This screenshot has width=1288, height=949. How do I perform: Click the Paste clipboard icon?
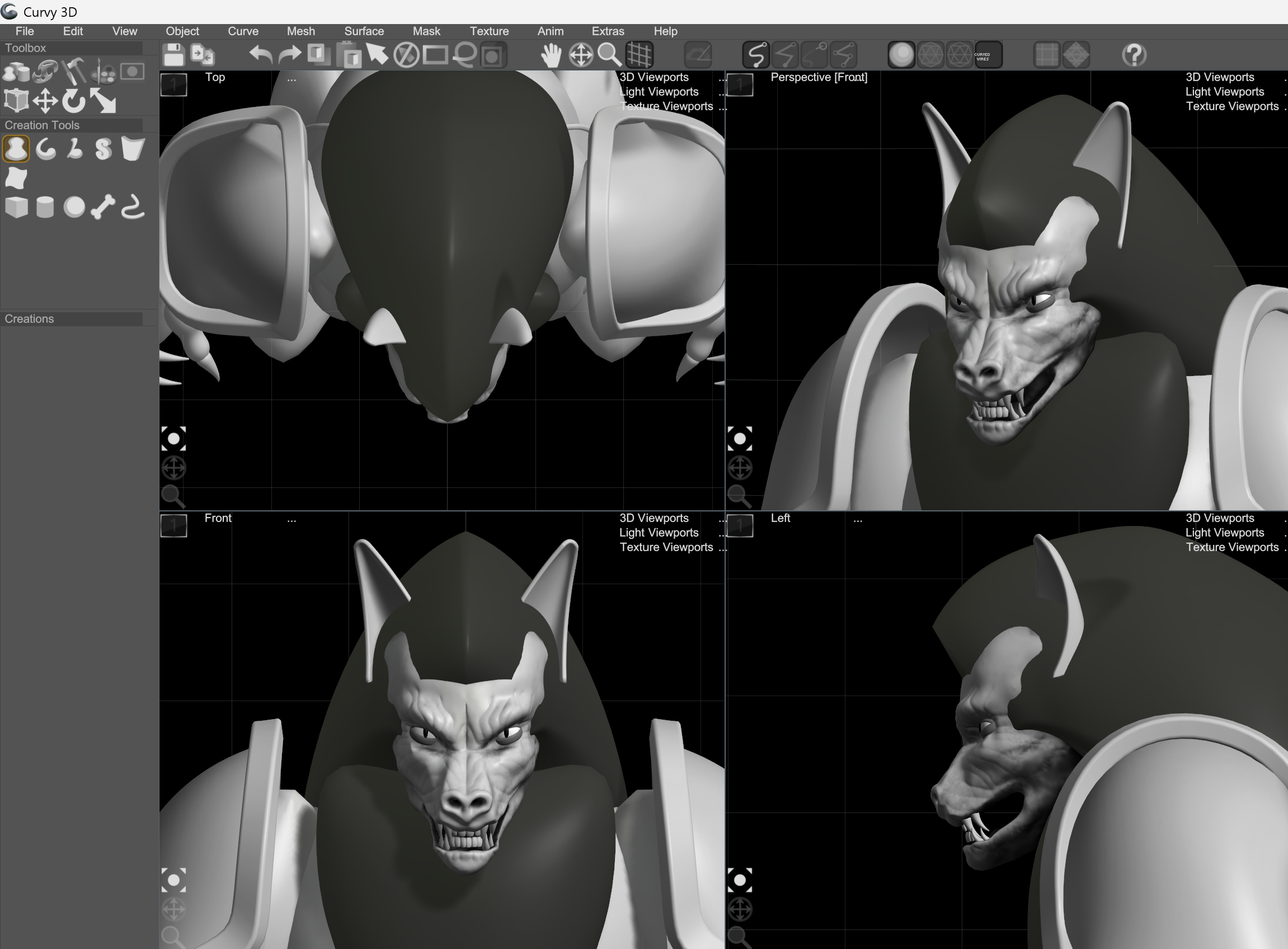pos(348,55)
